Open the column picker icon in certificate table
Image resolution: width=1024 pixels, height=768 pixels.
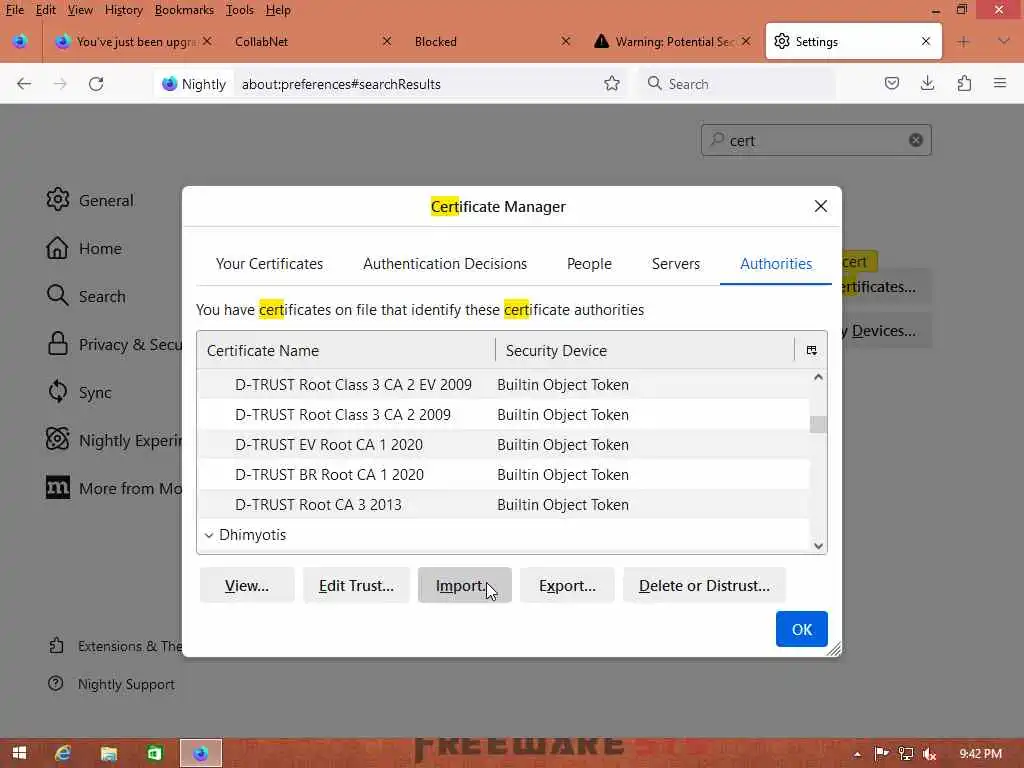pyautogui.click(x=811, y=351)
